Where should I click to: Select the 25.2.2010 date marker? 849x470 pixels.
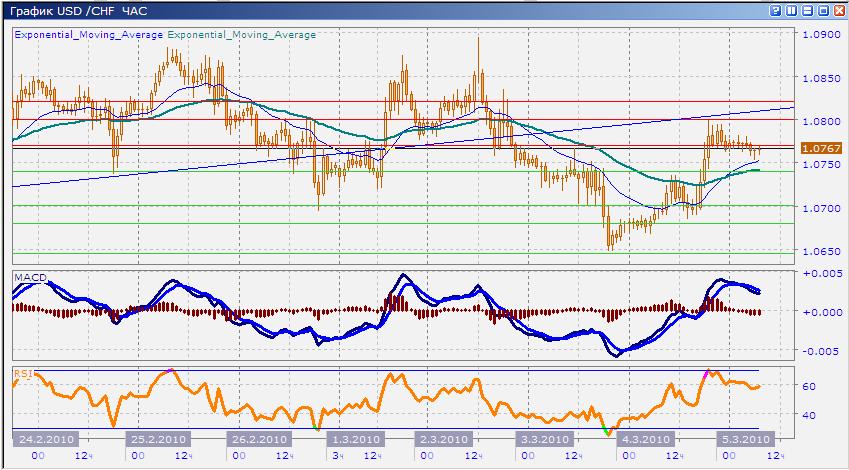(x=157, y=439)
